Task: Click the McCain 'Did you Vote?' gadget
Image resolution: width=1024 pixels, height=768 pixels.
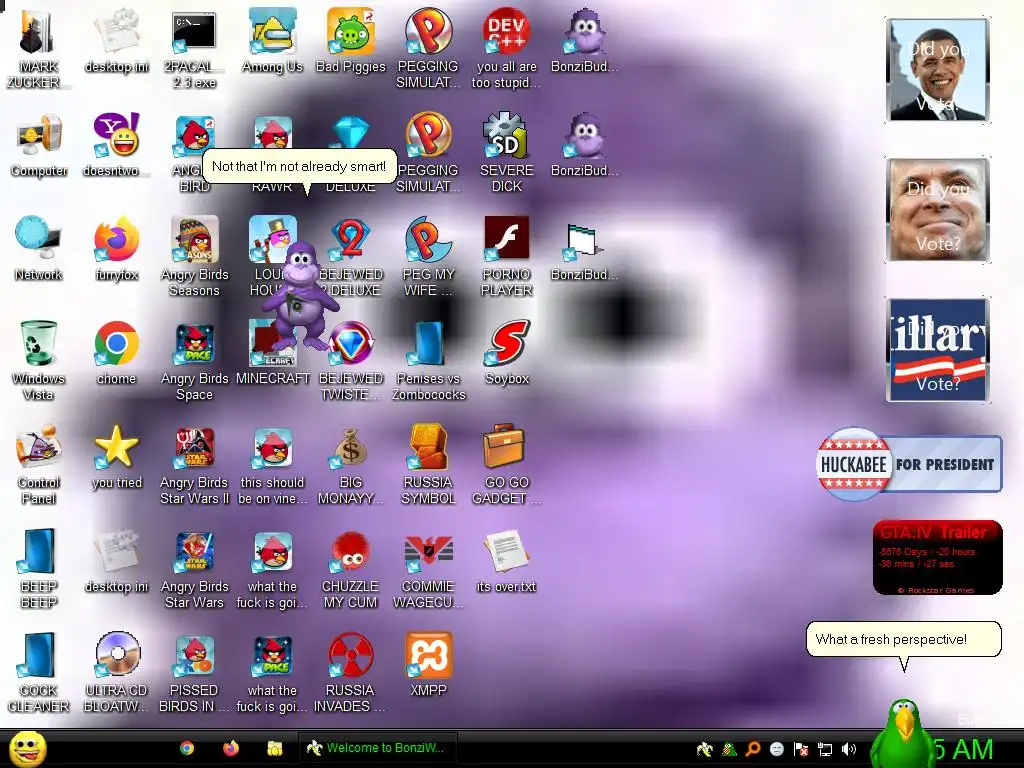Action: coord(937,210)
